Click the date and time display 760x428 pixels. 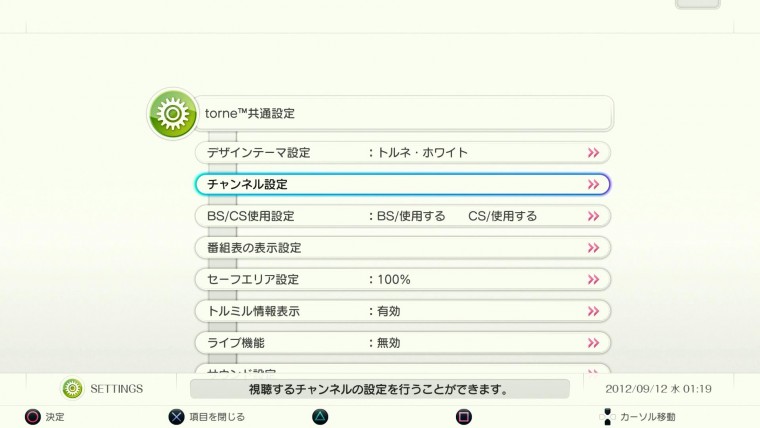[x=658, y=389]
